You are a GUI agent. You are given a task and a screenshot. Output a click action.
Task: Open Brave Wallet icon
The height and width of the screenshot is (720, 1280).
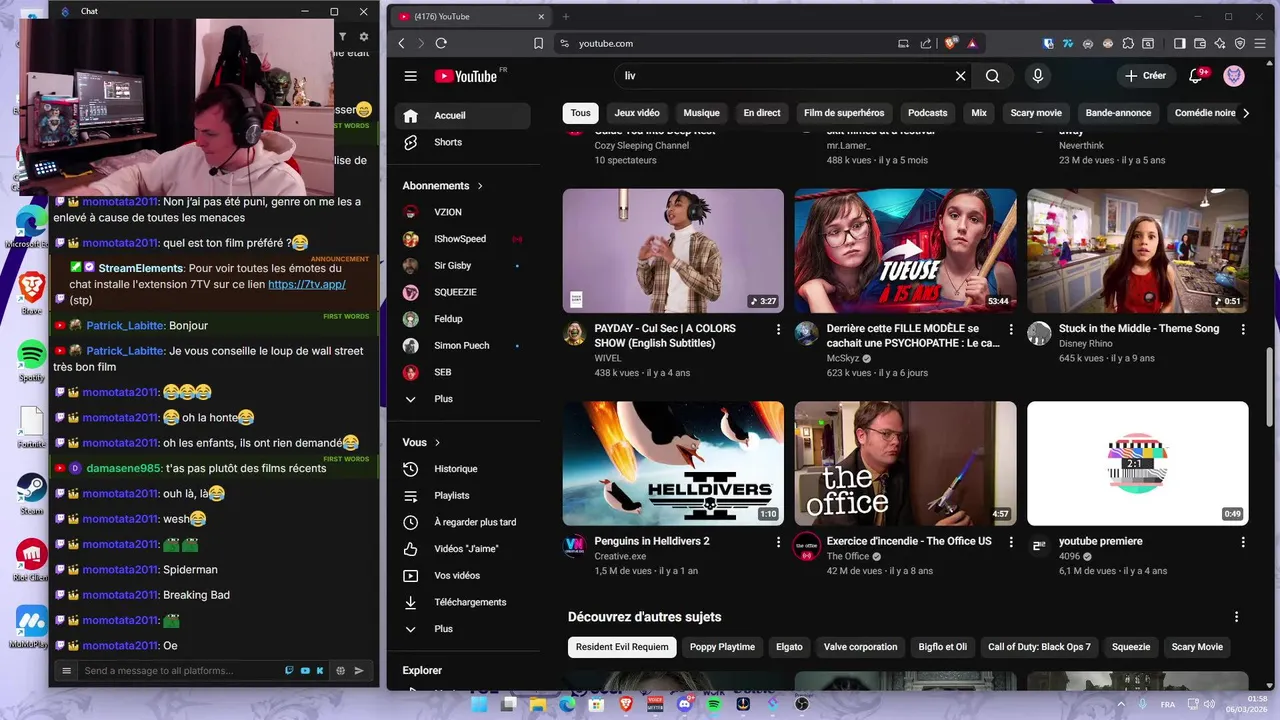tap(1199, 43)
